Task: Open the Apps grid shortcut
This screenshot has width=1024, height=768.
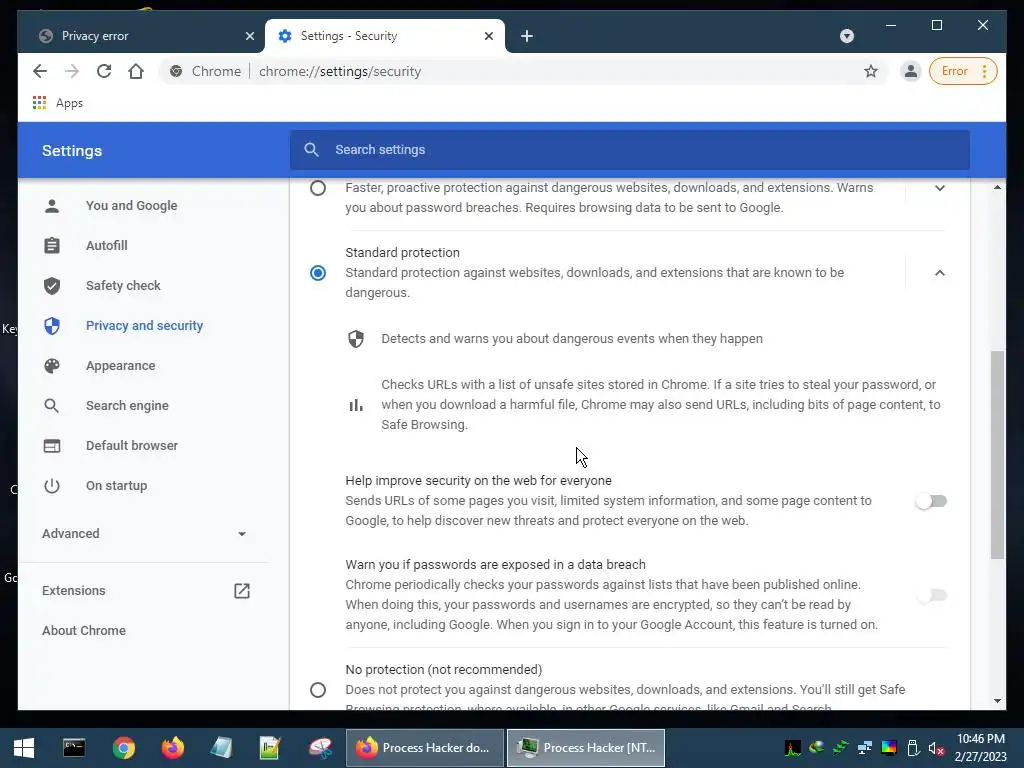Action: (57, 103)
